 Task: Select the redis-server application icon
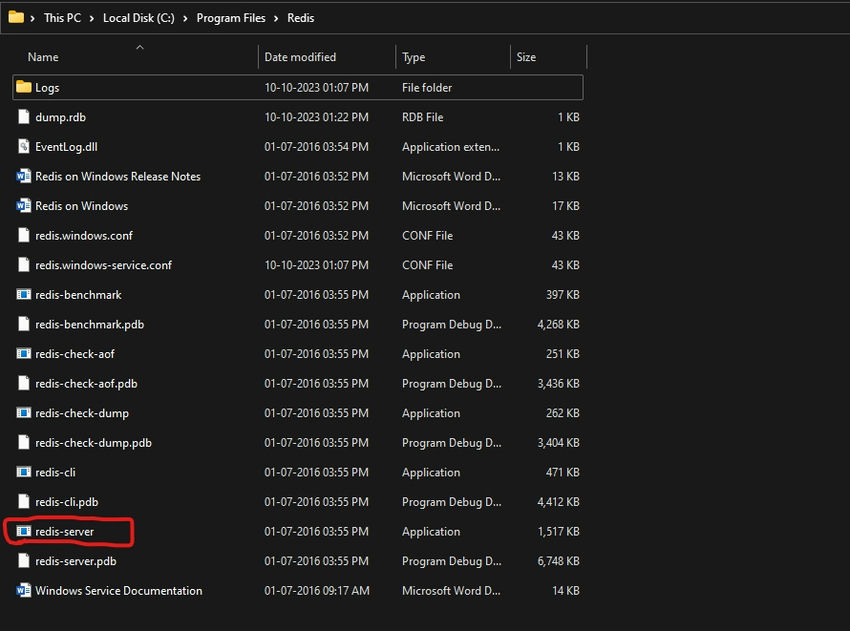tap(23, 531)
